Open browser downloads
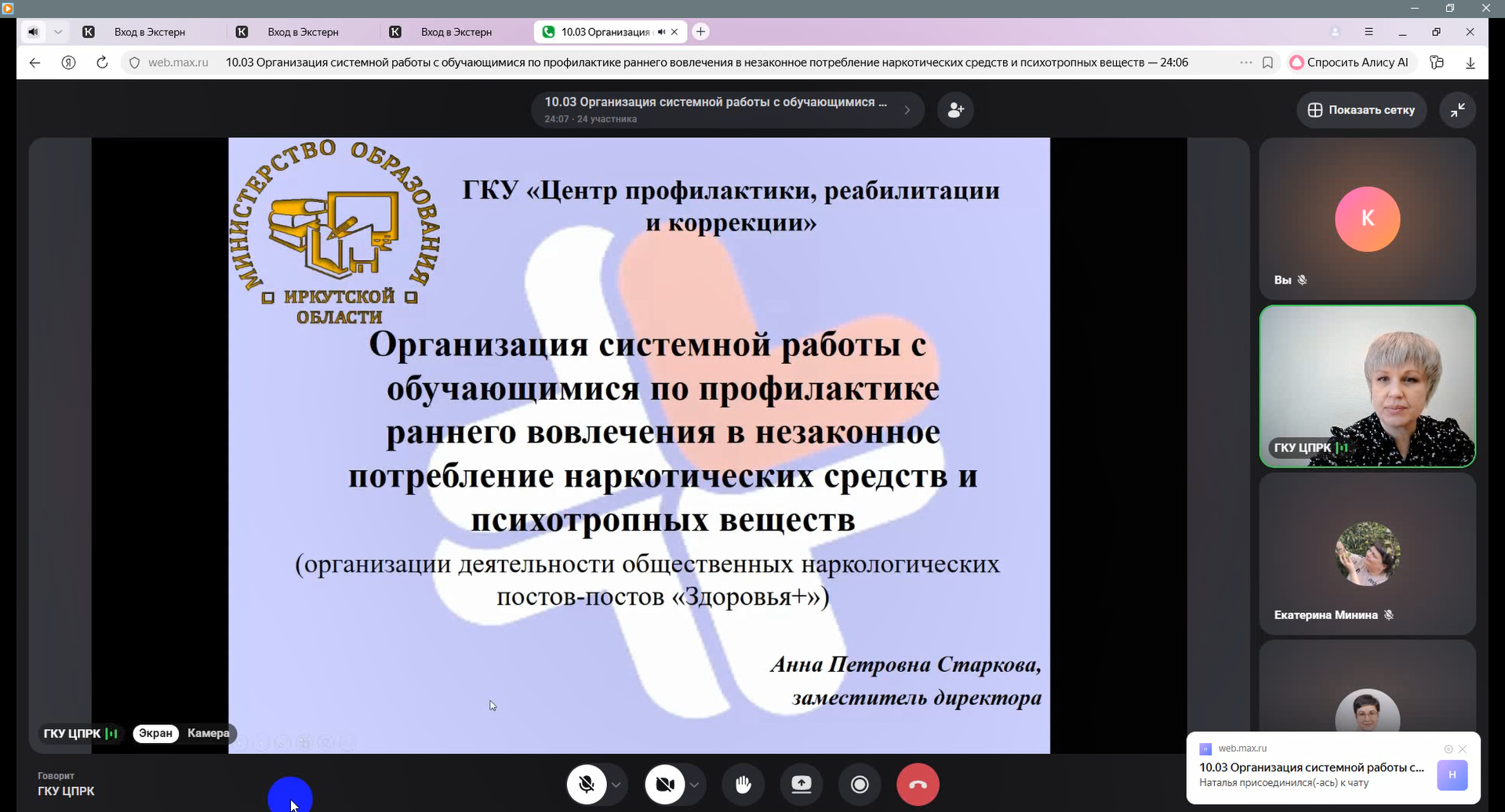Viewport: 1505px width, 812px height. pyautogui.click(x=1470, y=63)
